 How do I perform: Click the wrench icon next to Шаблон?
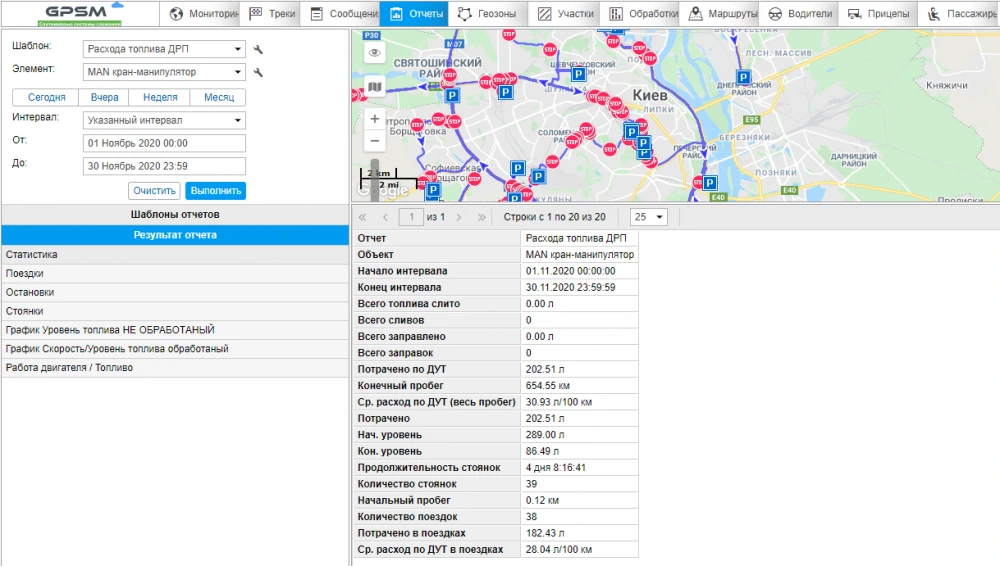(x=258, y=50)
